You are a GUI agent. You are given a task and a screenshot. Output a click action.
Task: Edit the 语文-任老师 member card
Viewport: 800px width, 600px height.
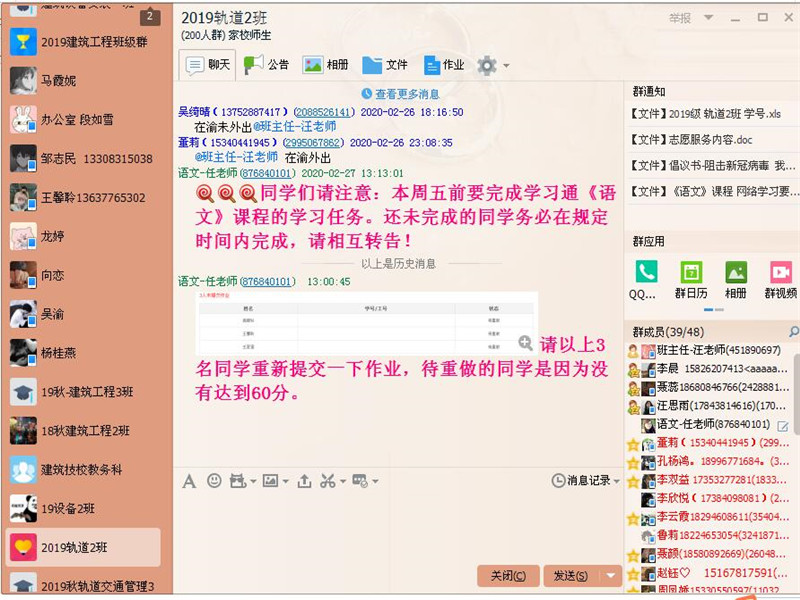[x=783, y=426]
